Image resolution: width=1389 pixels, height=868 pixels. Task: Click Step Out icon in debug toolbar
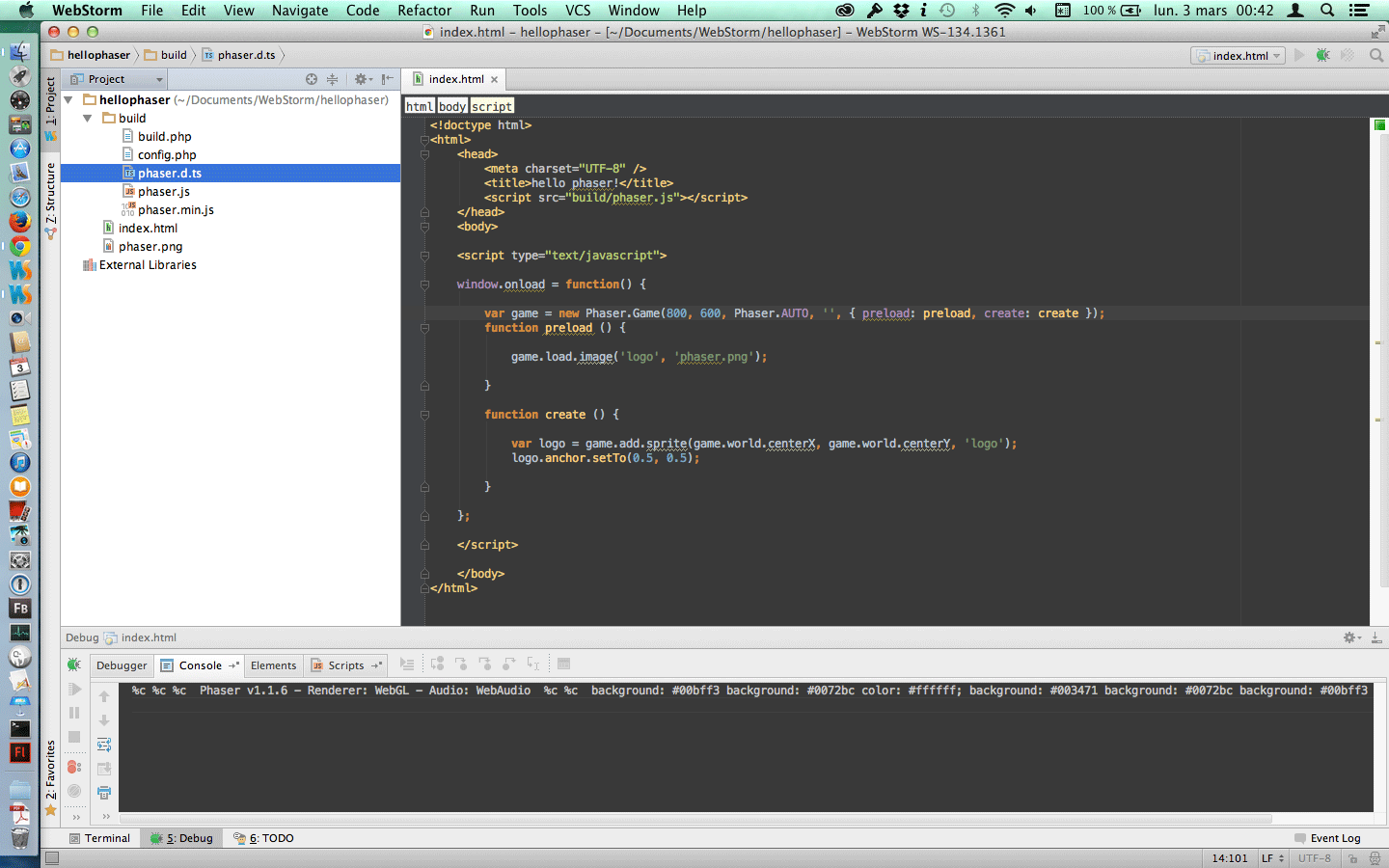pyautogui.click(x=509, y=665)
